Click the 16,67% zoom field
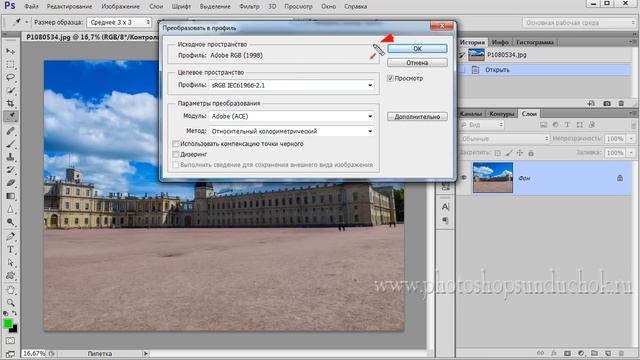The width and height of the screenshot is (640, 360). coord(34,353)
